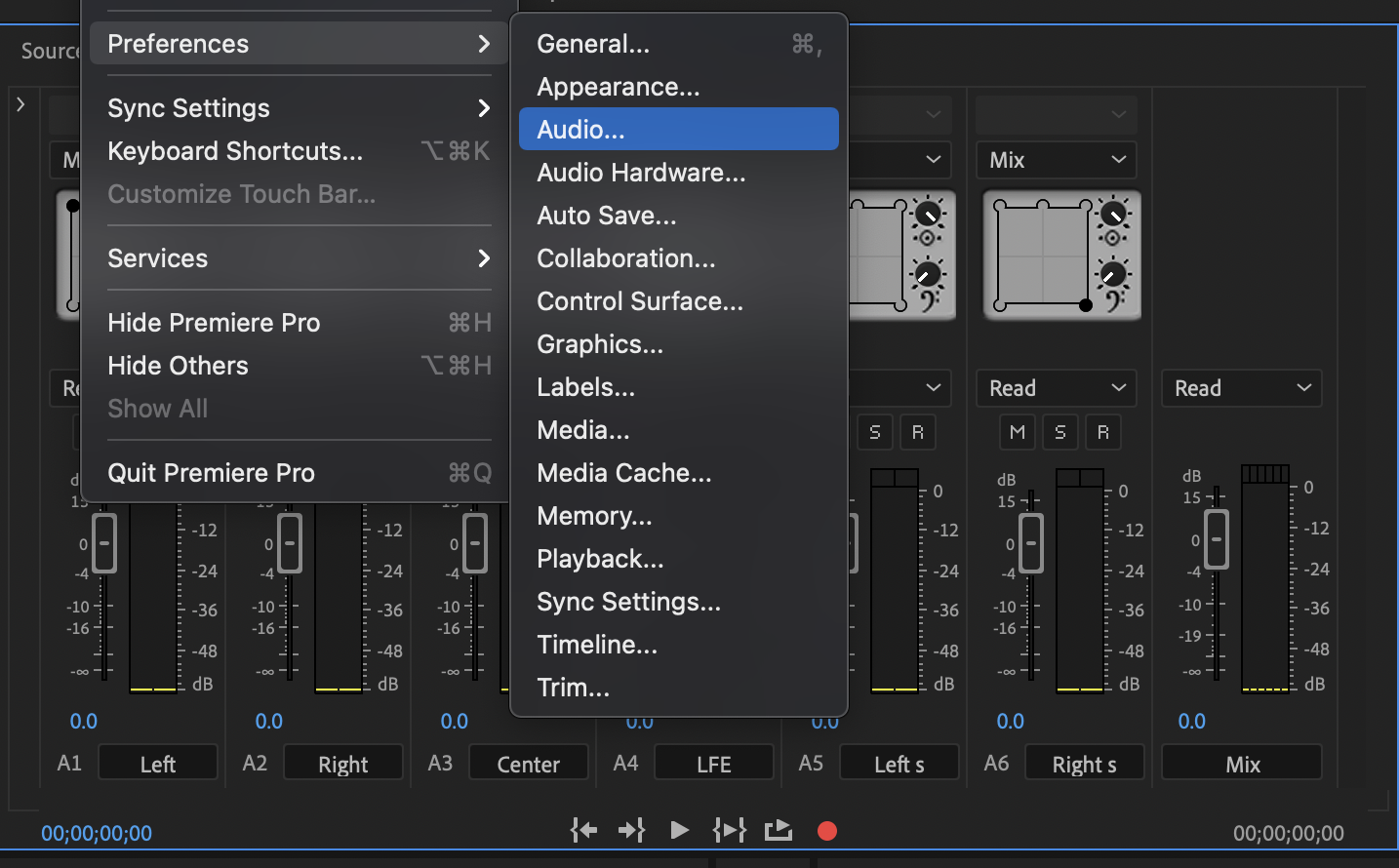Open the Sync Settings submenu

pos(299,108)
